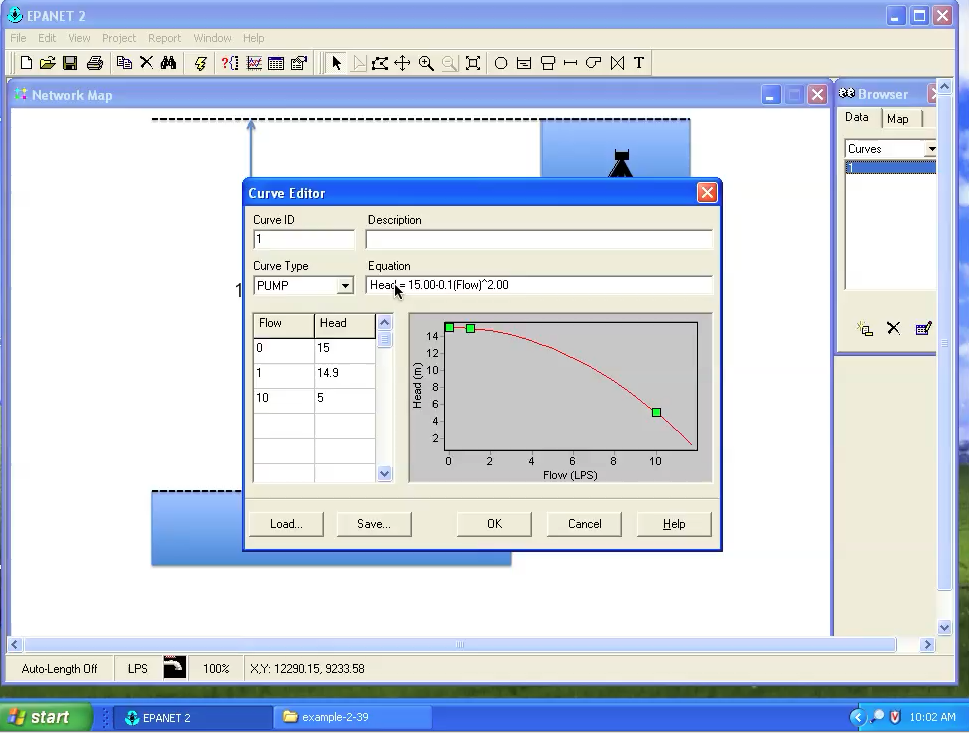Click the Save... button in Curve Editor
Screen dimensions: 969x733
point(374,524)
